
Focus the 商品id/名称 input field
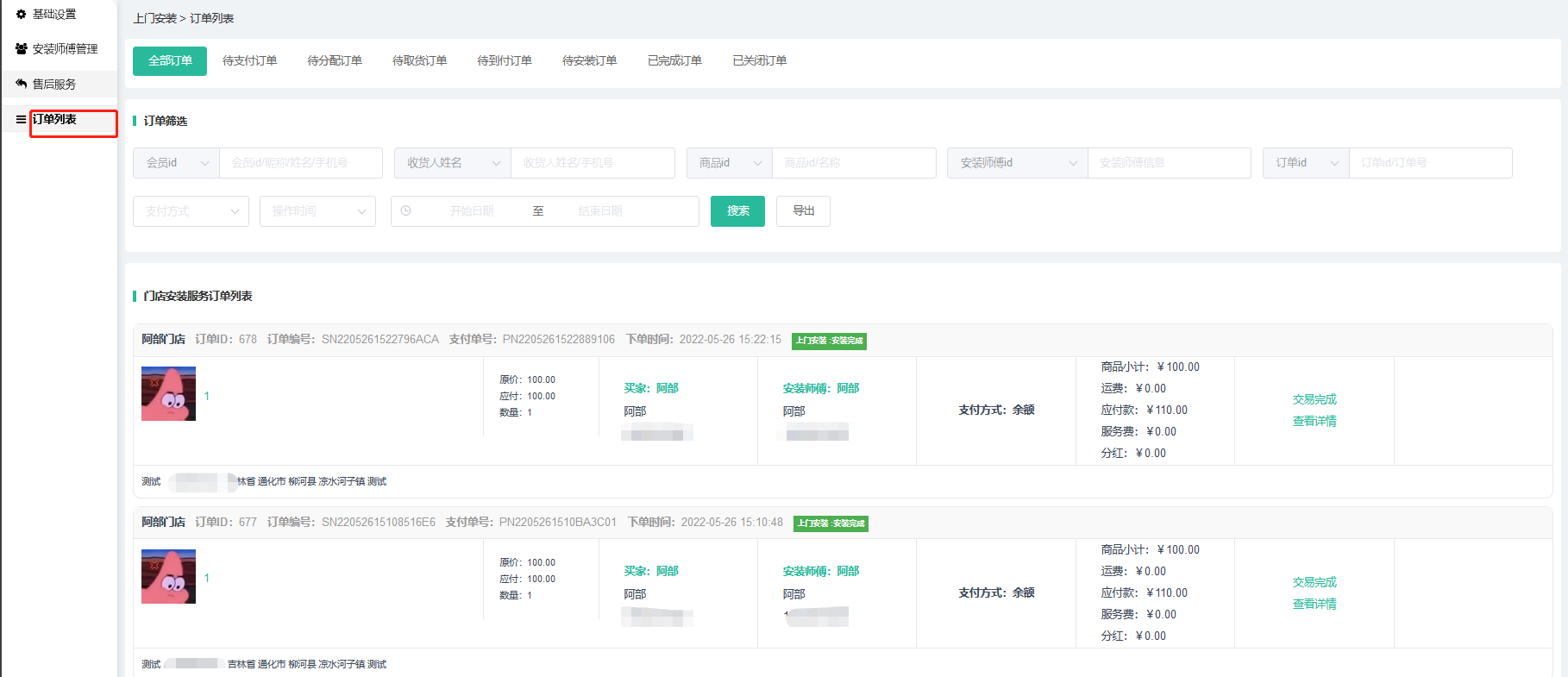853,163
